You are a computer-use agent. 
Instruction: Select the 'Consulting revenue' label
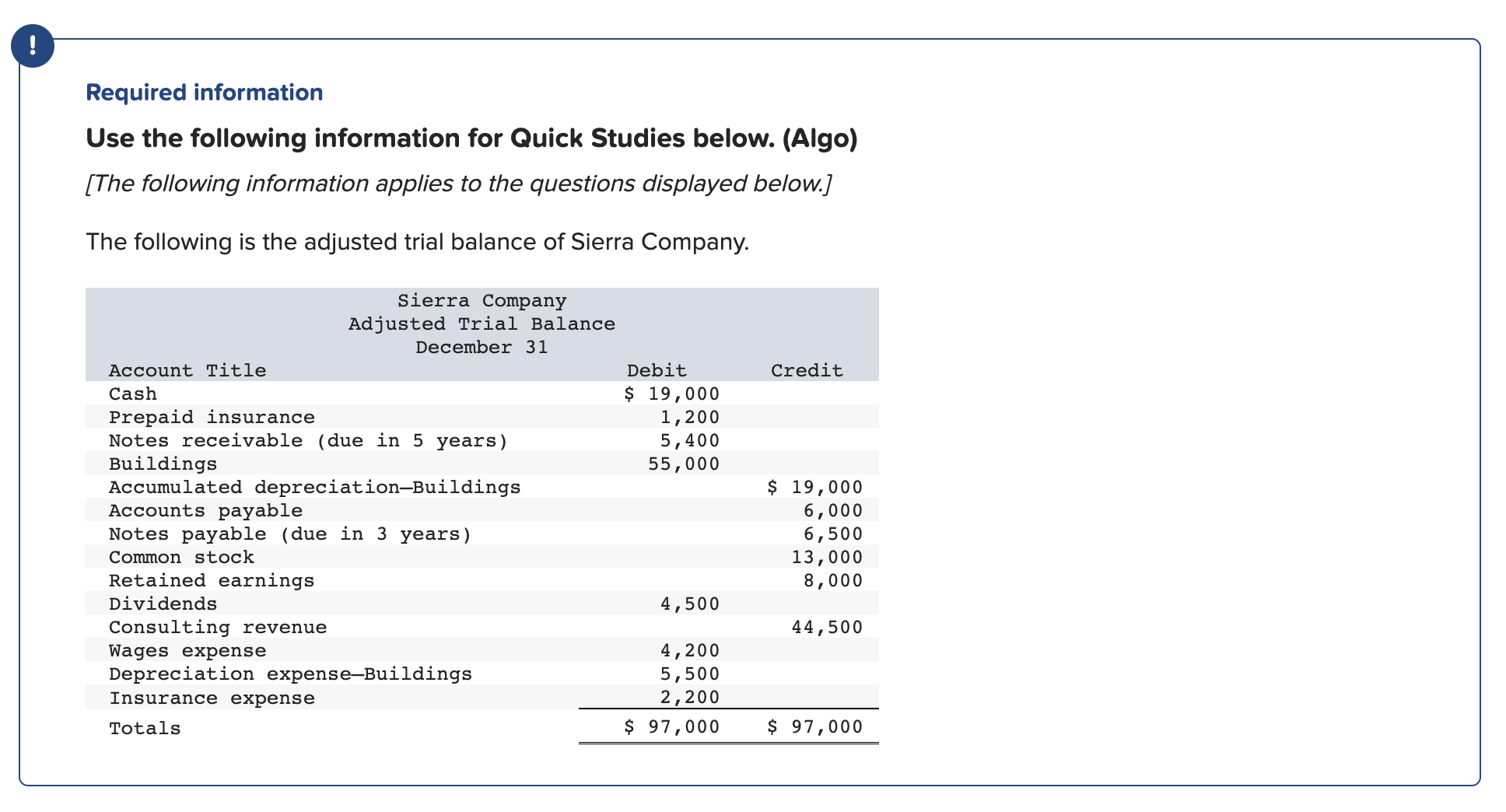point(218,628)
